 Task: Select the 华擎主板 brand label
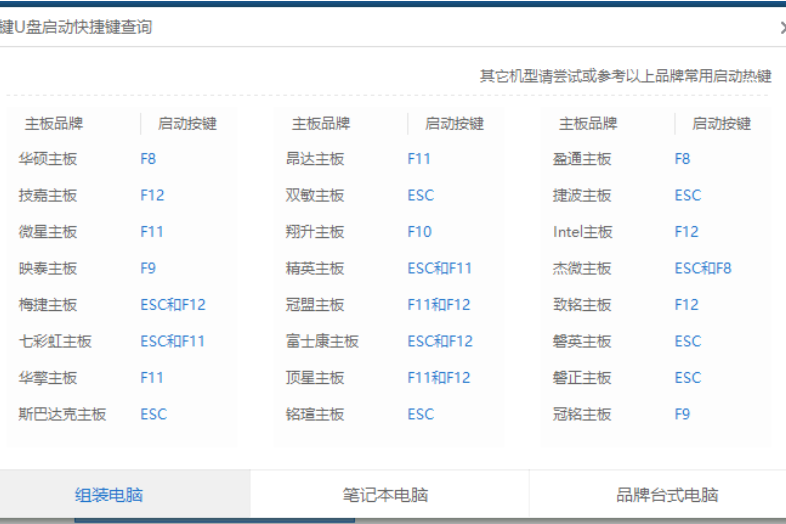48,378
